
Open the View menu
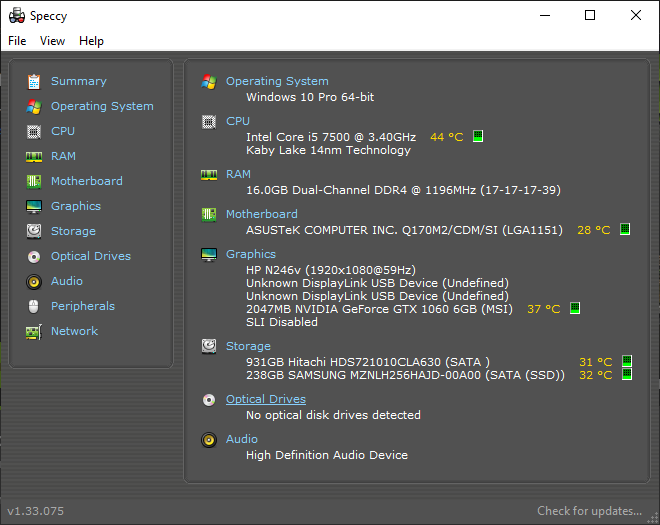coord(52,41)
